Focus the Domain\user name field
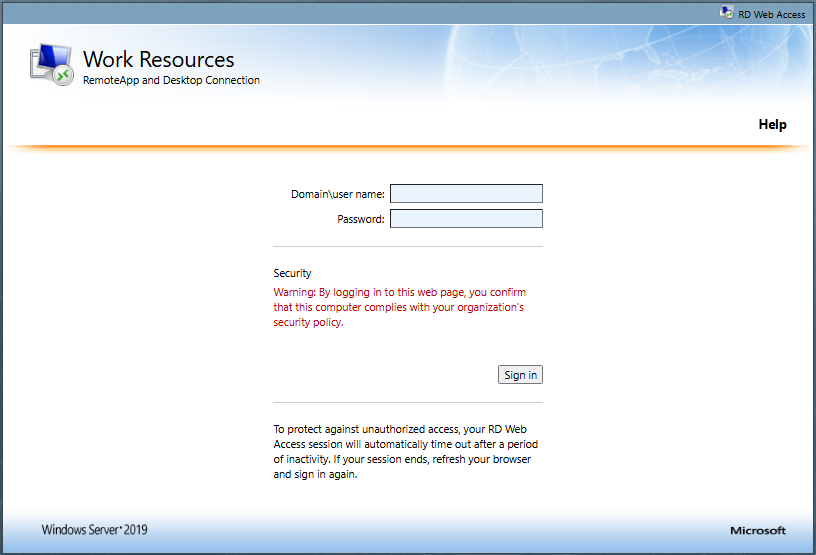The image size is (816, 555). (466, 194)
